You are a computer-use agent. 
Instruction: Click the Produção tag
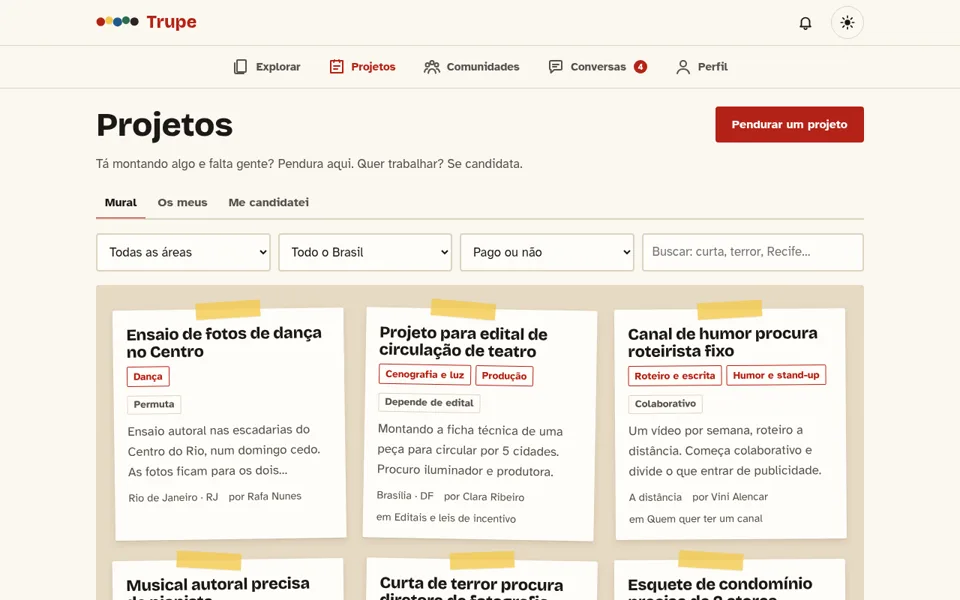click(504, 376)
